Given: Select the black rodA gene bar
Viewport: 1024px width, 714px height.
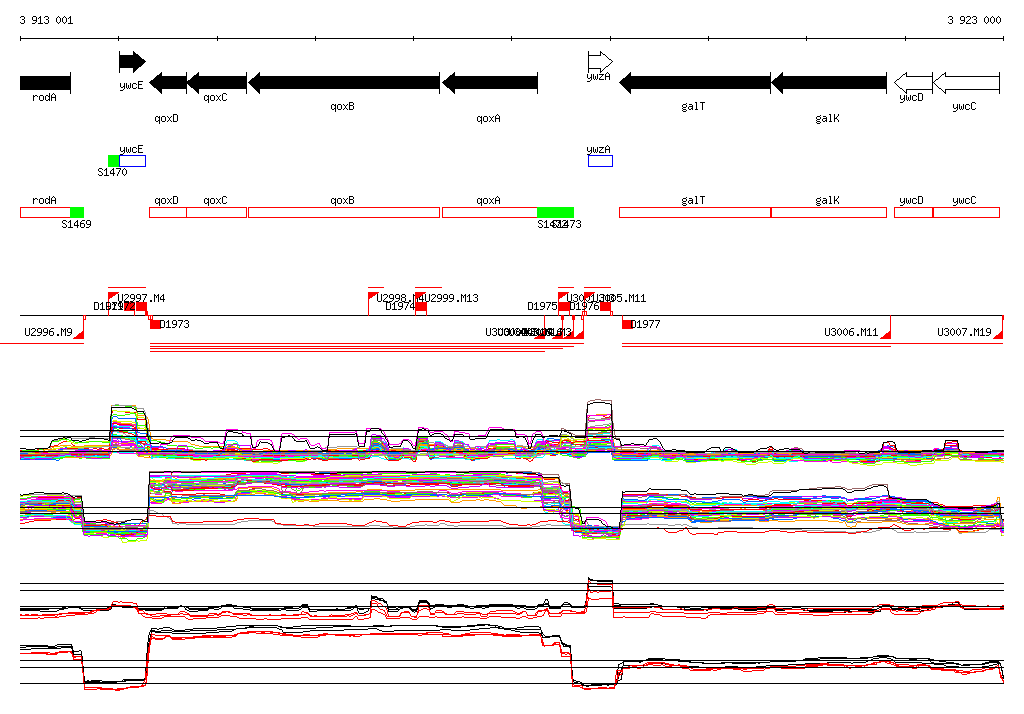Looking at the screenshot, I should click(x=45, y=83).
